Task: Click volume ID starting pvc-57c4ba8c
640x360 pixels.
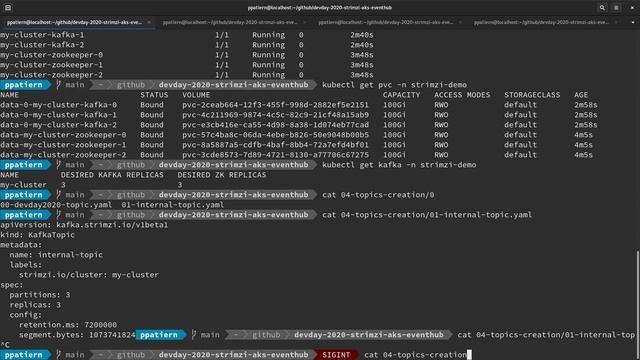Action: pos(276,135)
